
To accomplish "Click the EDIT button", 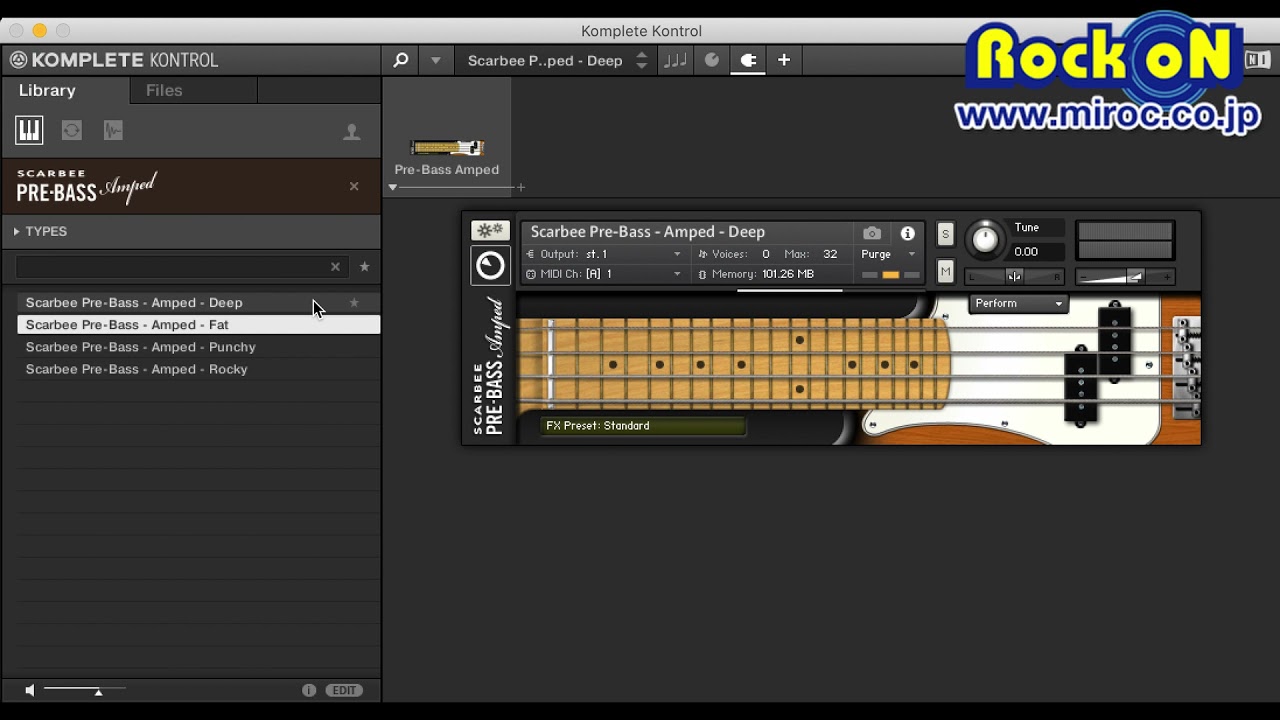I will click(344, 690).
